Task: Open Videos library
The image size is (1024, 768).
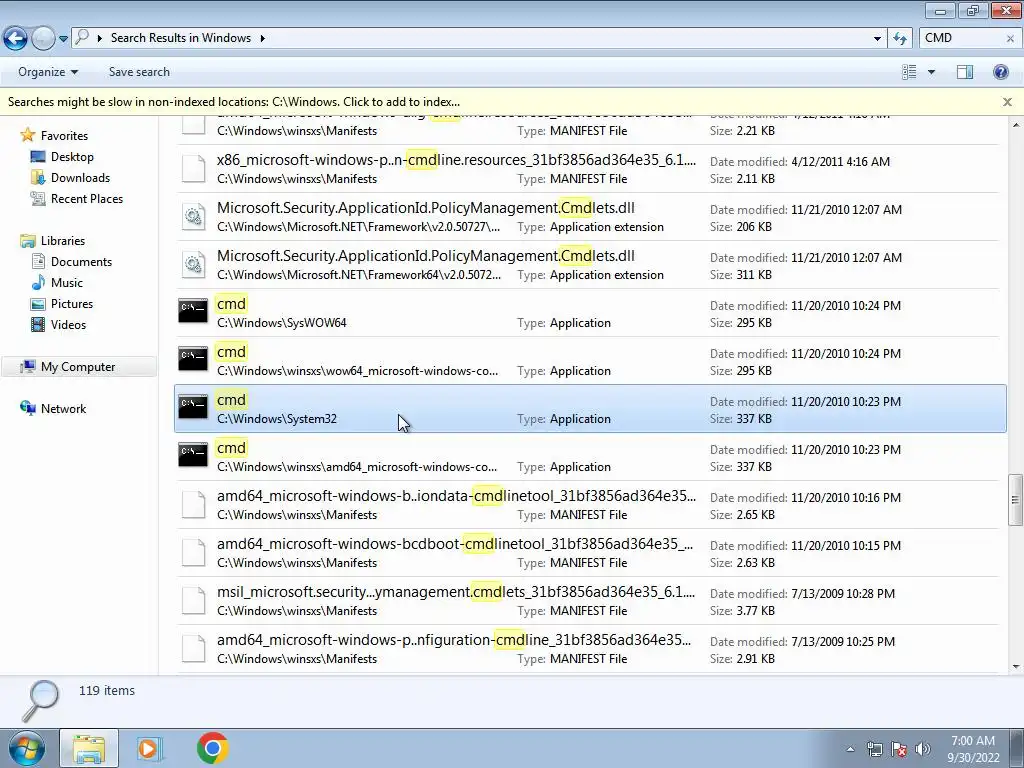Action: click(x=59, y=325)
